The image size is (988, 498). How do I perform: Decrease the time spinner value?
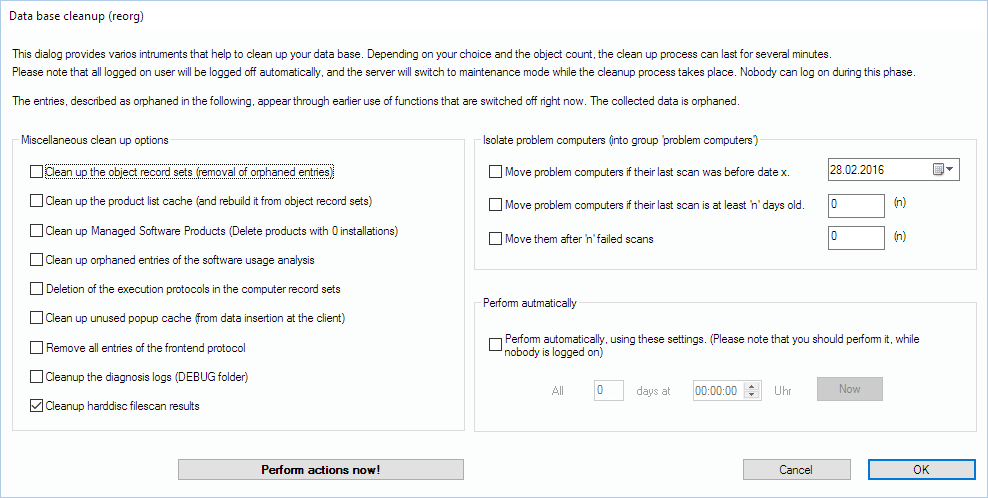pyautogui.click(x=753, y=395)
